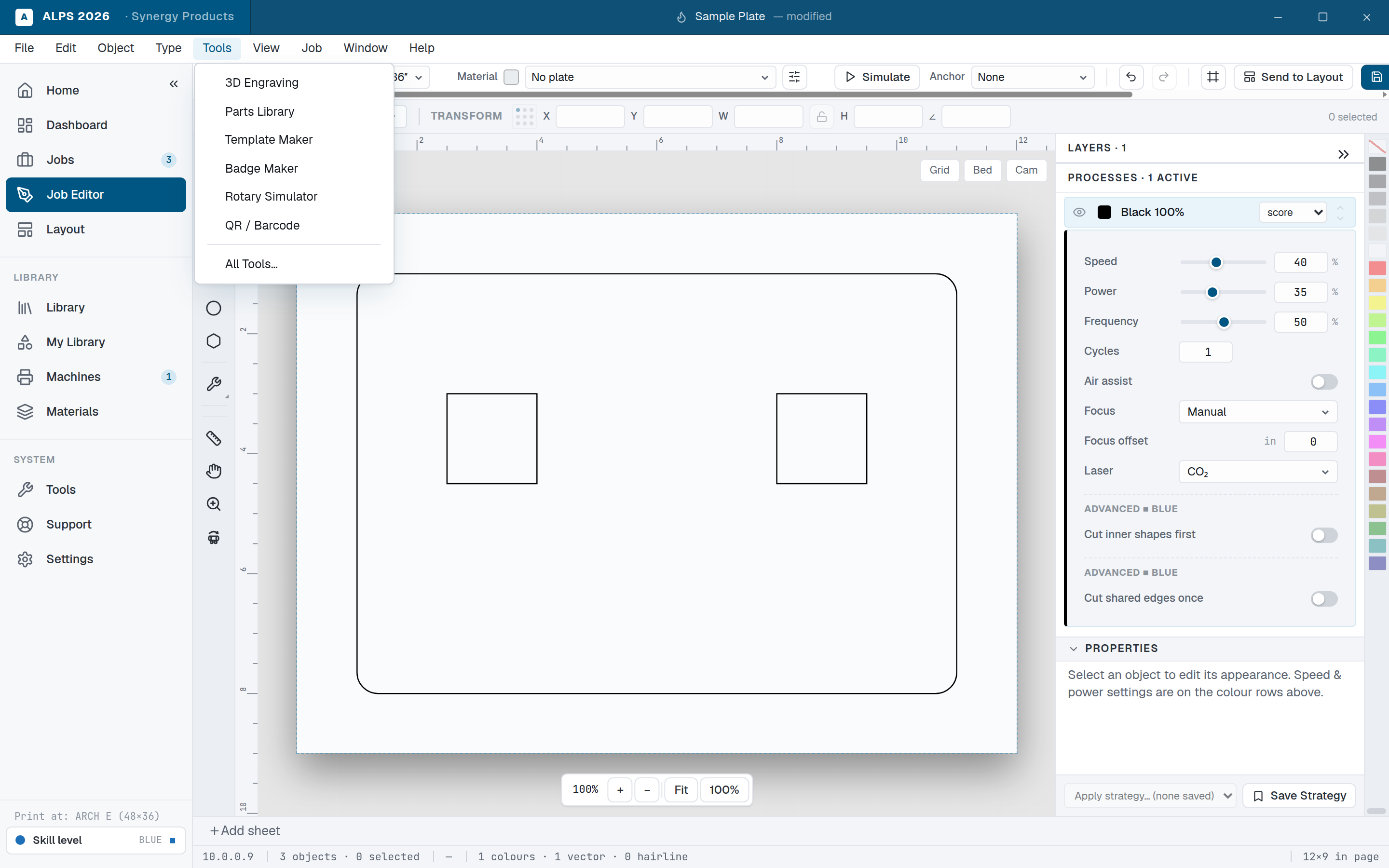This screenshot has height=868, width=1389.
Task: Redo the last action
Action: (1163, 77)
